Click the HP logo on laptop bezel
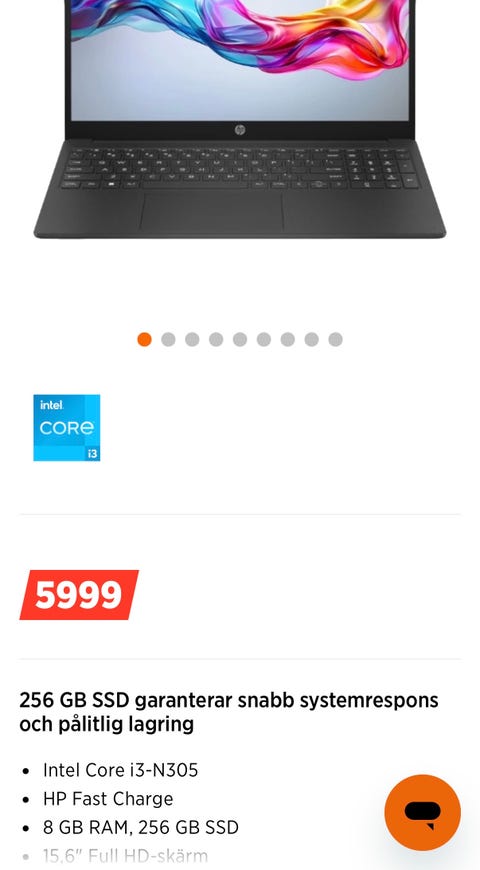 pos(240,130)
